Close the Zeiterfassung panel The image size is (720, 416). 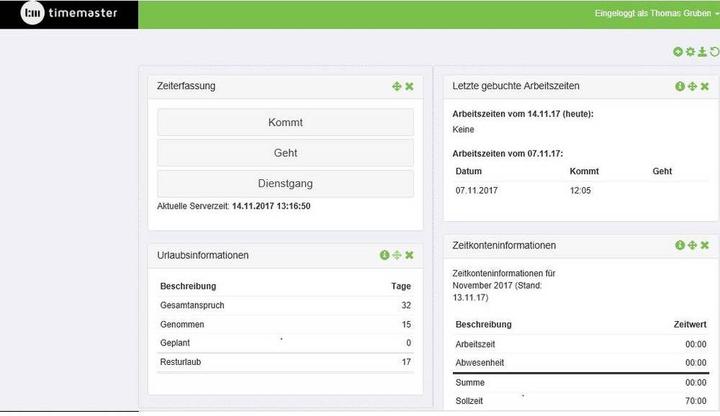(x=409, y=86)
